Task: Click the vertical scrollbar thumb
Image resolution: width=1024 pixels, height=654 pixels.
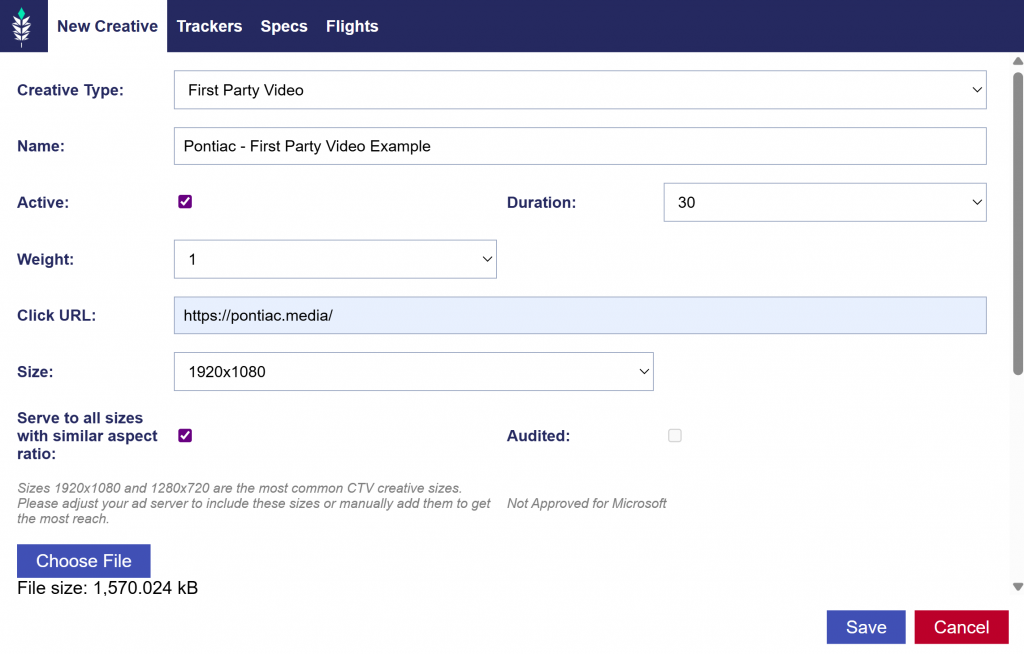Action: (x=1017, y=220)
